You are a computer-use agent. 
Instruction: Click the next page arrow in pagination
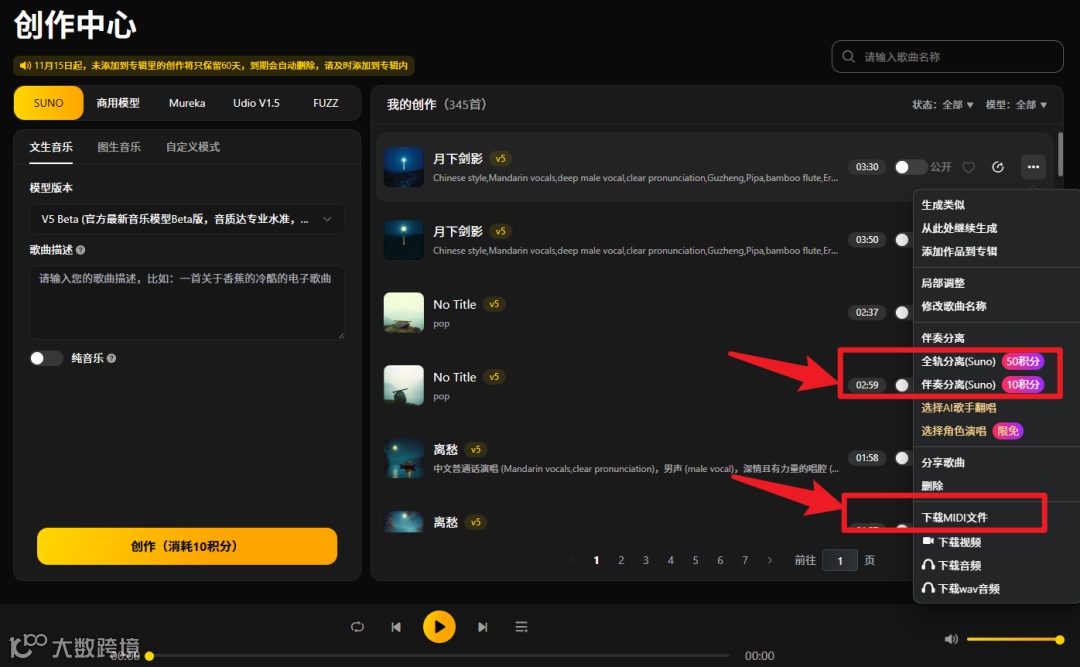point(769,560)
